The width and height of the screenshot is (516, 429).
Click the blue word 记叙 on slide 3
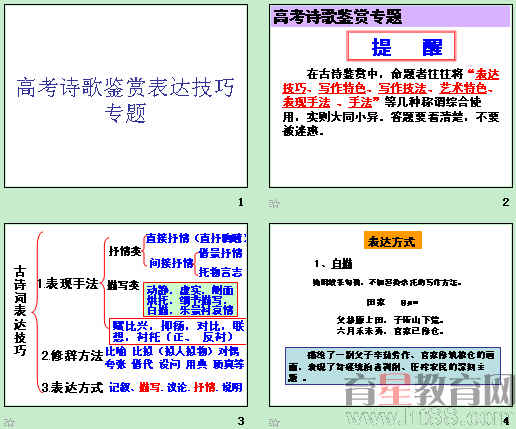coord(119,387)
